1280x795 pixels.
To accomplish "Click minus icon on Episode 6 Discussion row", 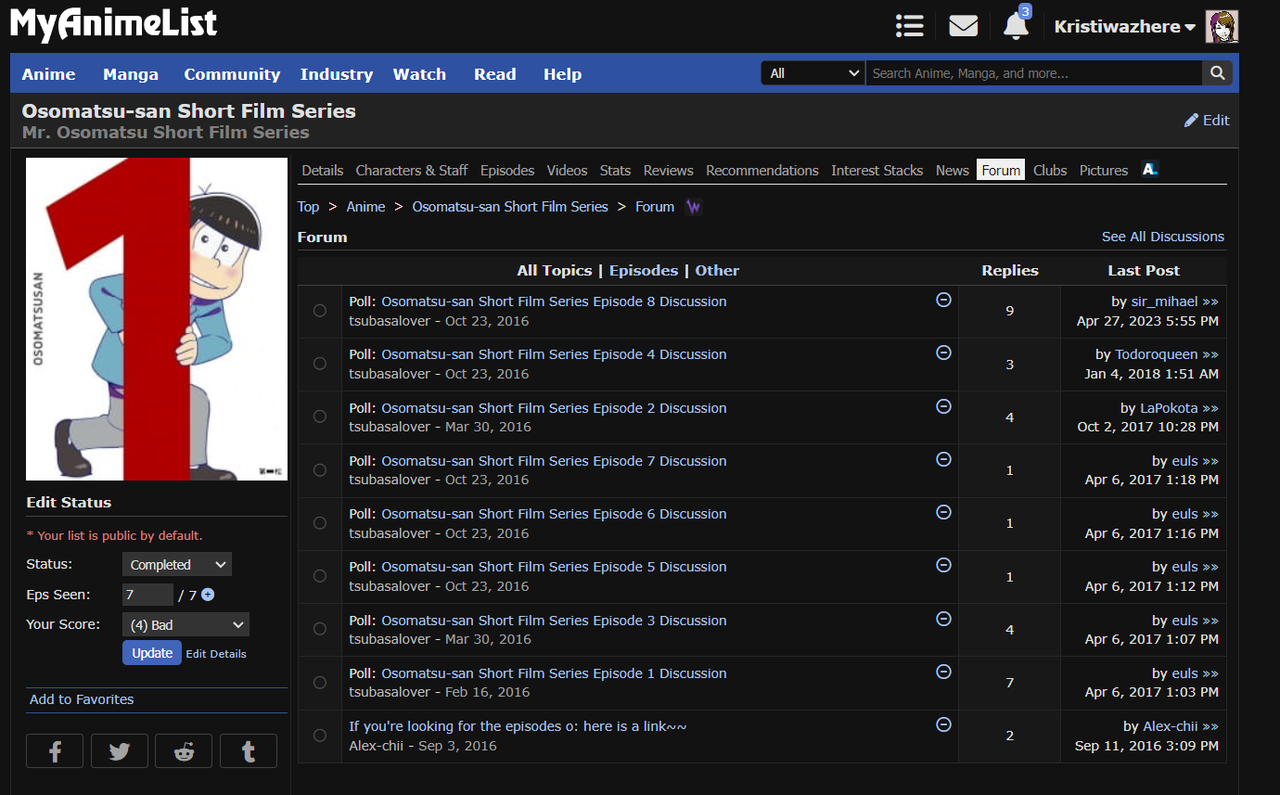I will click(x=943, y=512).
